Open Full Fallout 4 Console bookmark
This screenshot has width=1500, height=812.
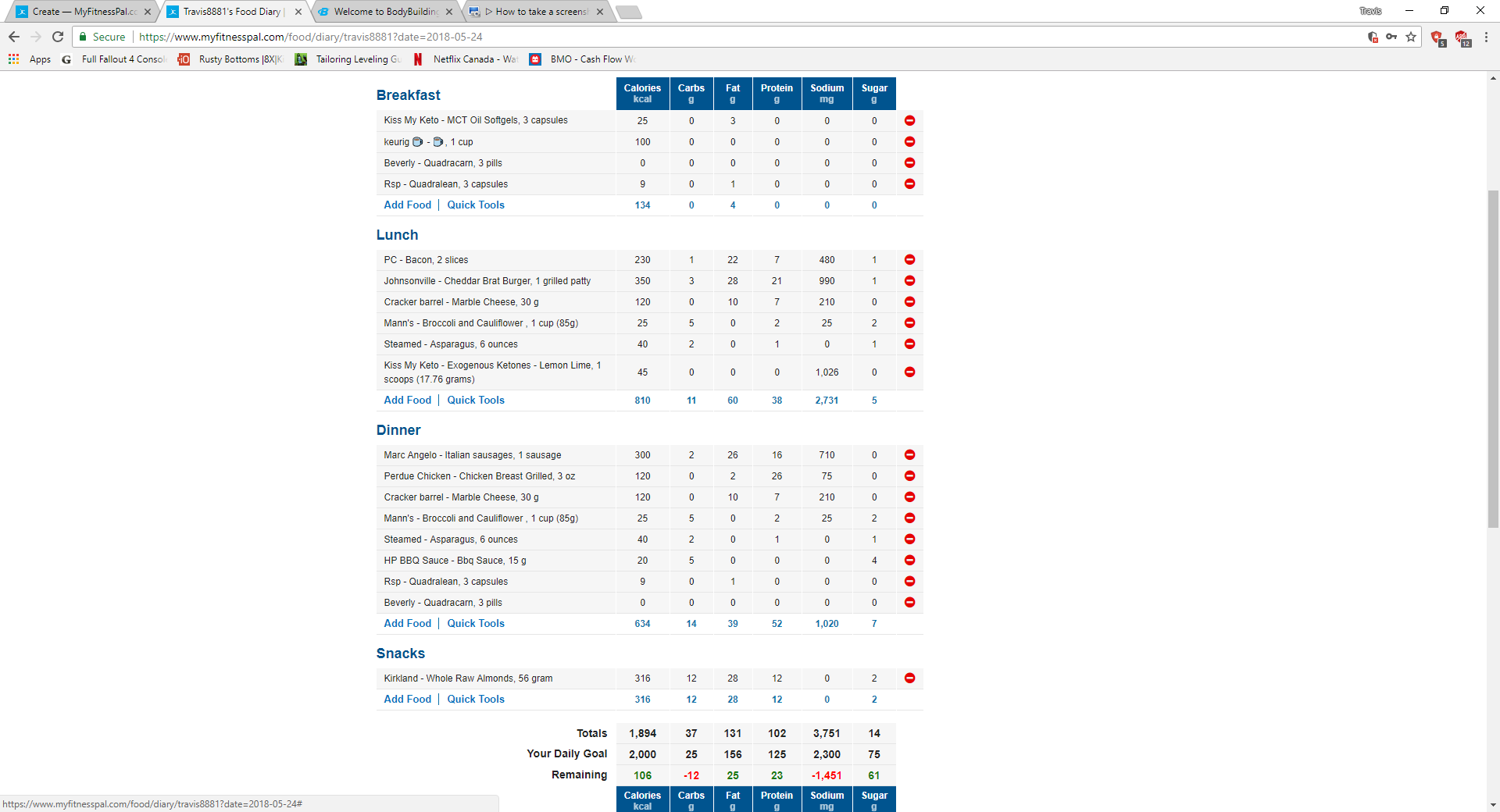point(115,59)
